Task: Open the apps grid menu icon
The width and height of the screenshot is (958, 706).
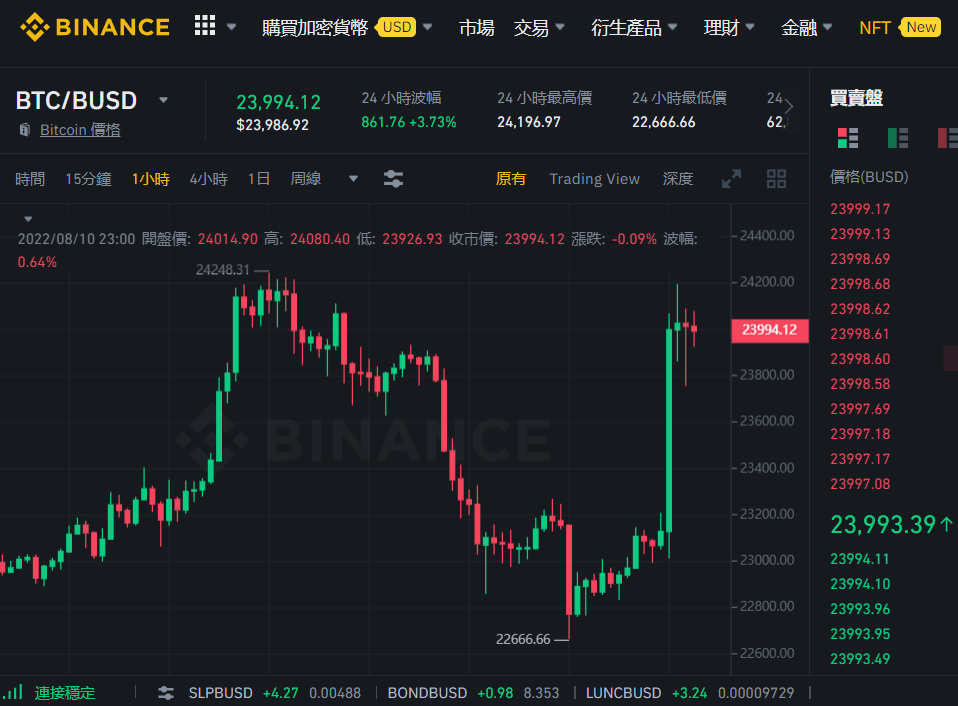Action: [205, 26]
